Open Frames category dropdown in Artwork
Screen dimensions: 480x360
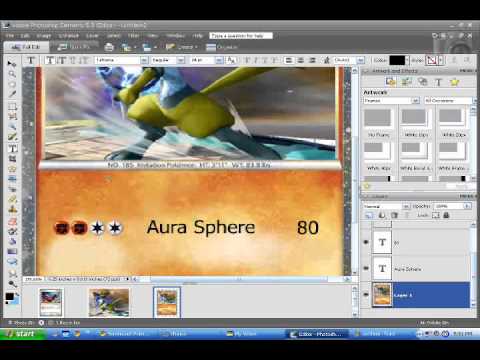tap(415, 100)
